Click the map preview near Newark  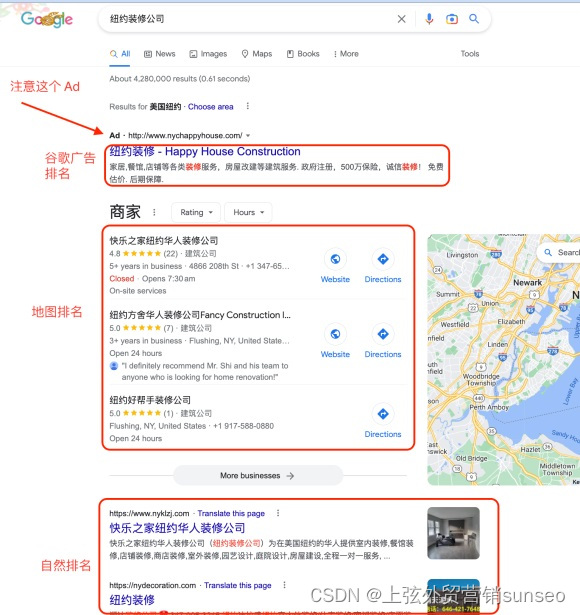click(504, 360)
